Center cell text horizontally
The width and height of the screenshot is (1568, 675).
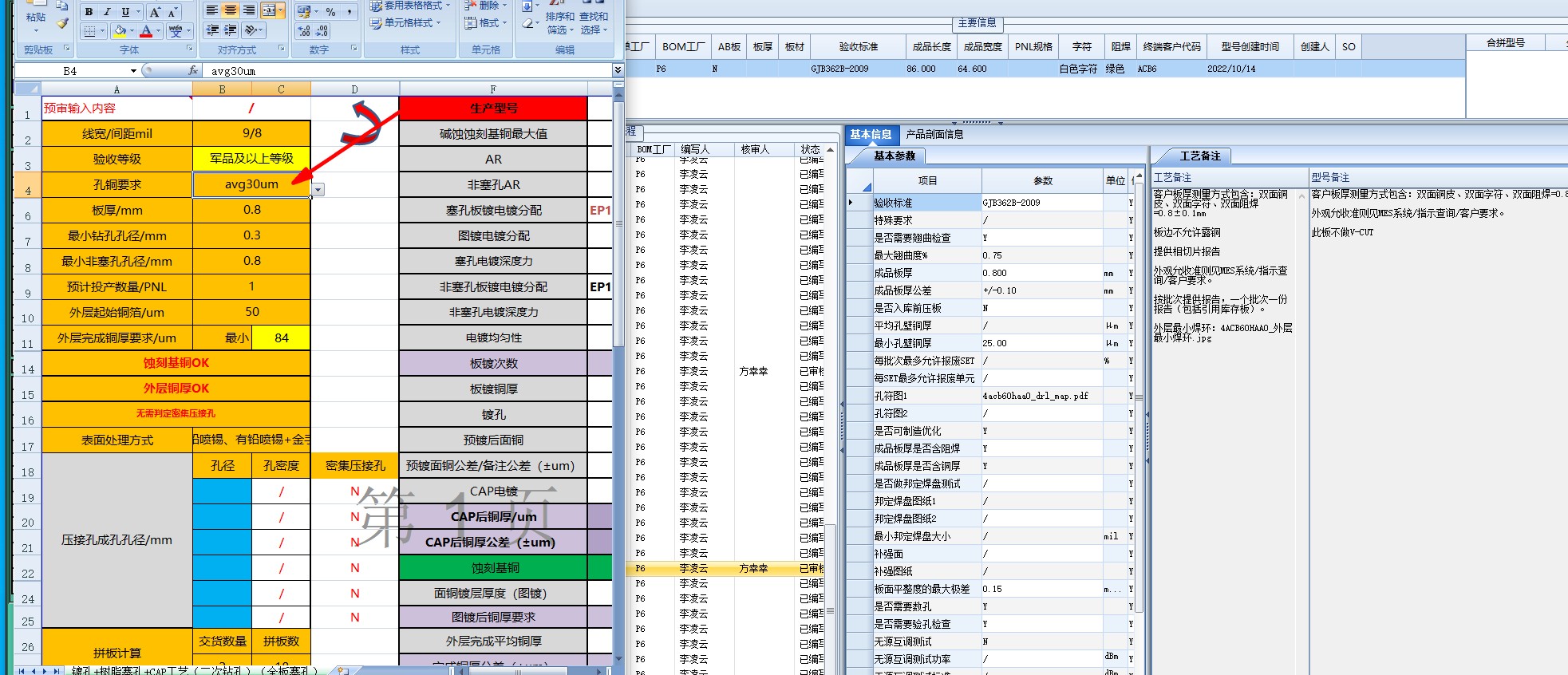pyautogui.click(x=231, y=10)
